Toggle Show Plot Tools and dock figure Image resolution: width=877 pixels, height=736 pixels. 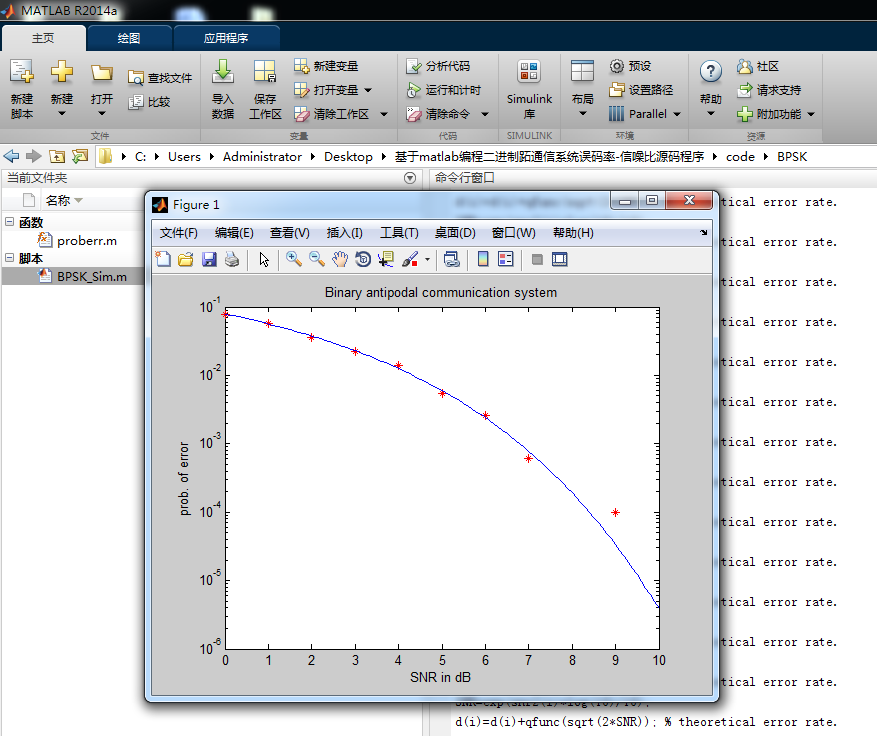pyautogui.click(x=560, y=259)
